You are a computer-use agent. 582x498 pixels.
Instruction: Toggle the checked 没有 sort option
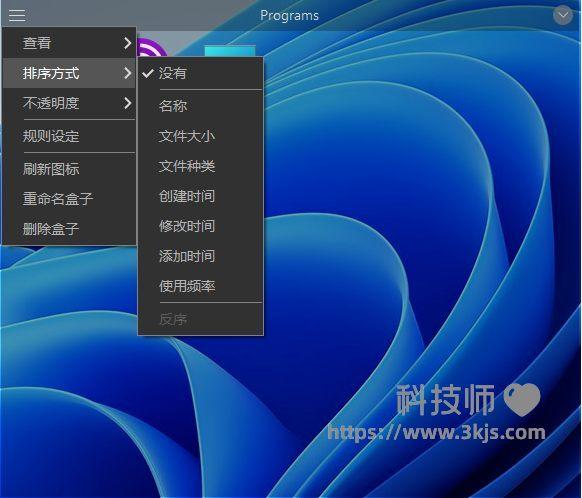point(200,73)
